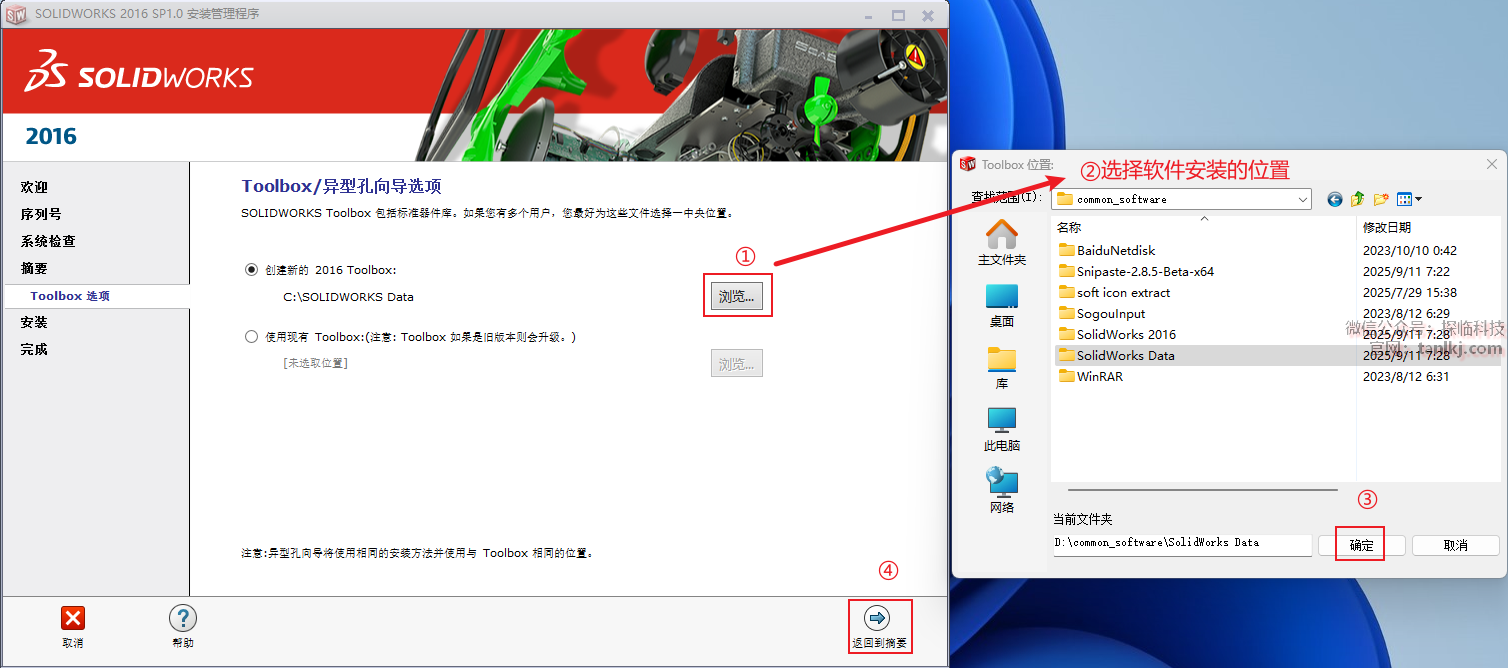Click the Snipaste-2.8.5-Beta-x64 folder icon

(x=1066, y=271)
